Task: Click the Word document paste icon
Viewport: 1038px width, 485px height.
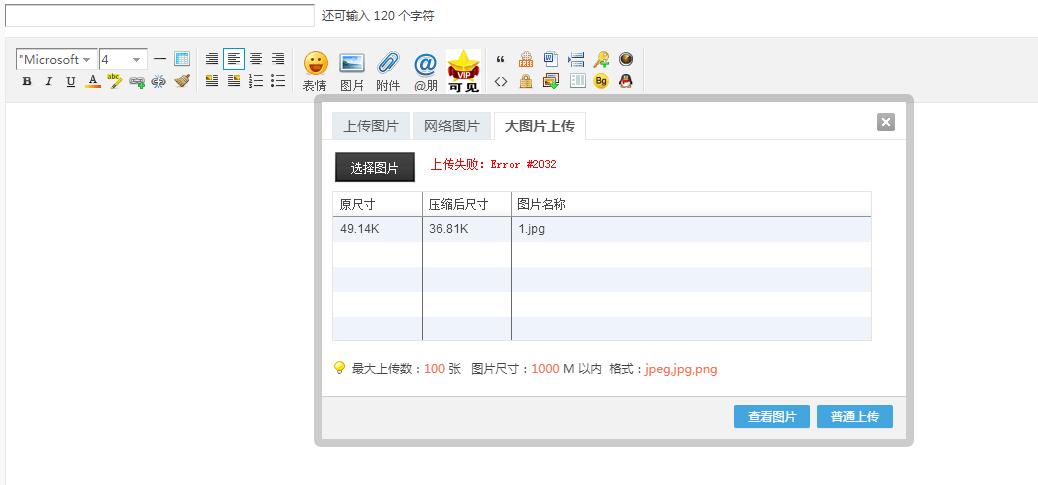Action: [551, 60]
